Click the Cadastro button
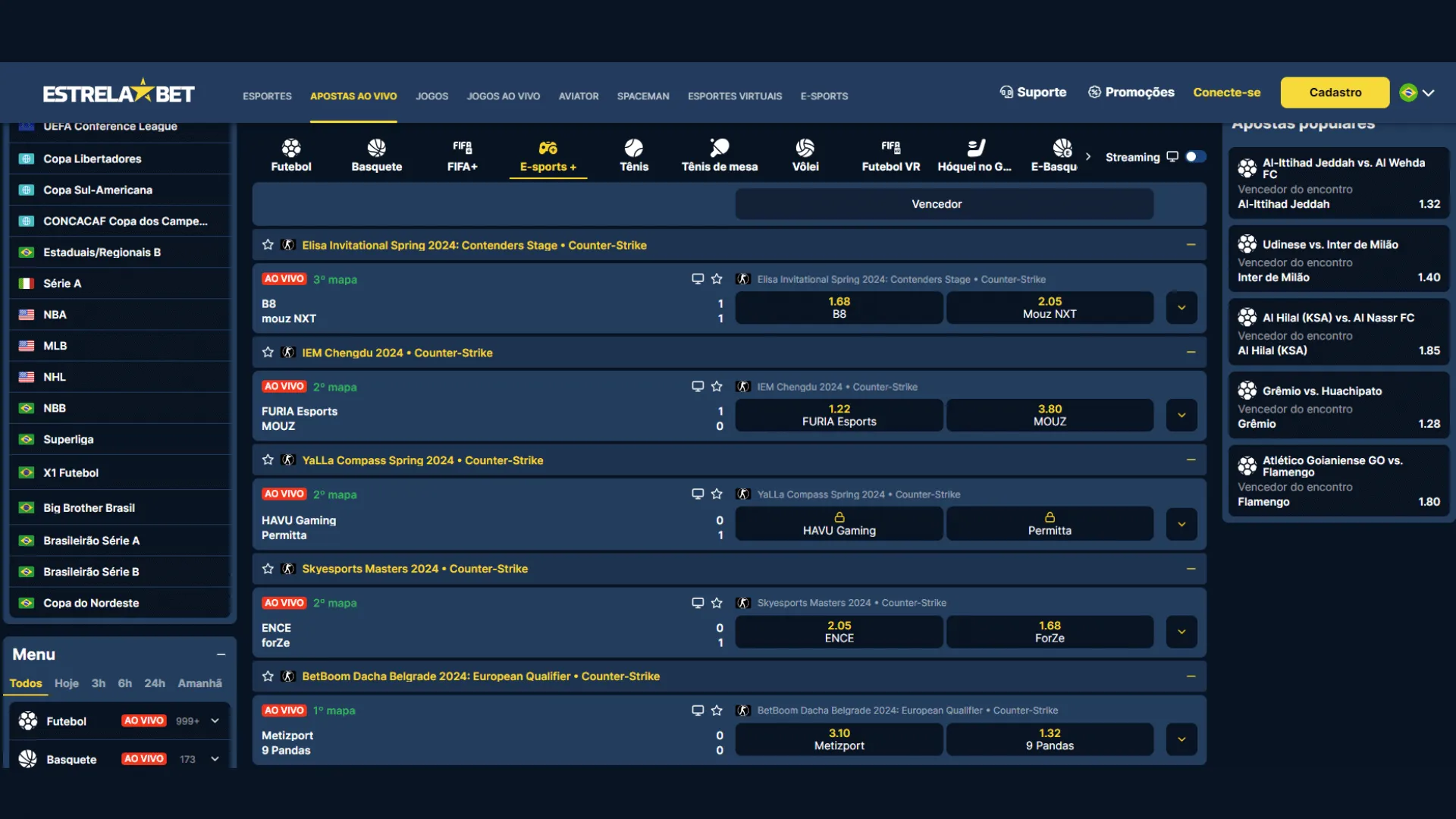This screenshot has width=1456, height=819. pyautogui.click(x=1335, y=93)
